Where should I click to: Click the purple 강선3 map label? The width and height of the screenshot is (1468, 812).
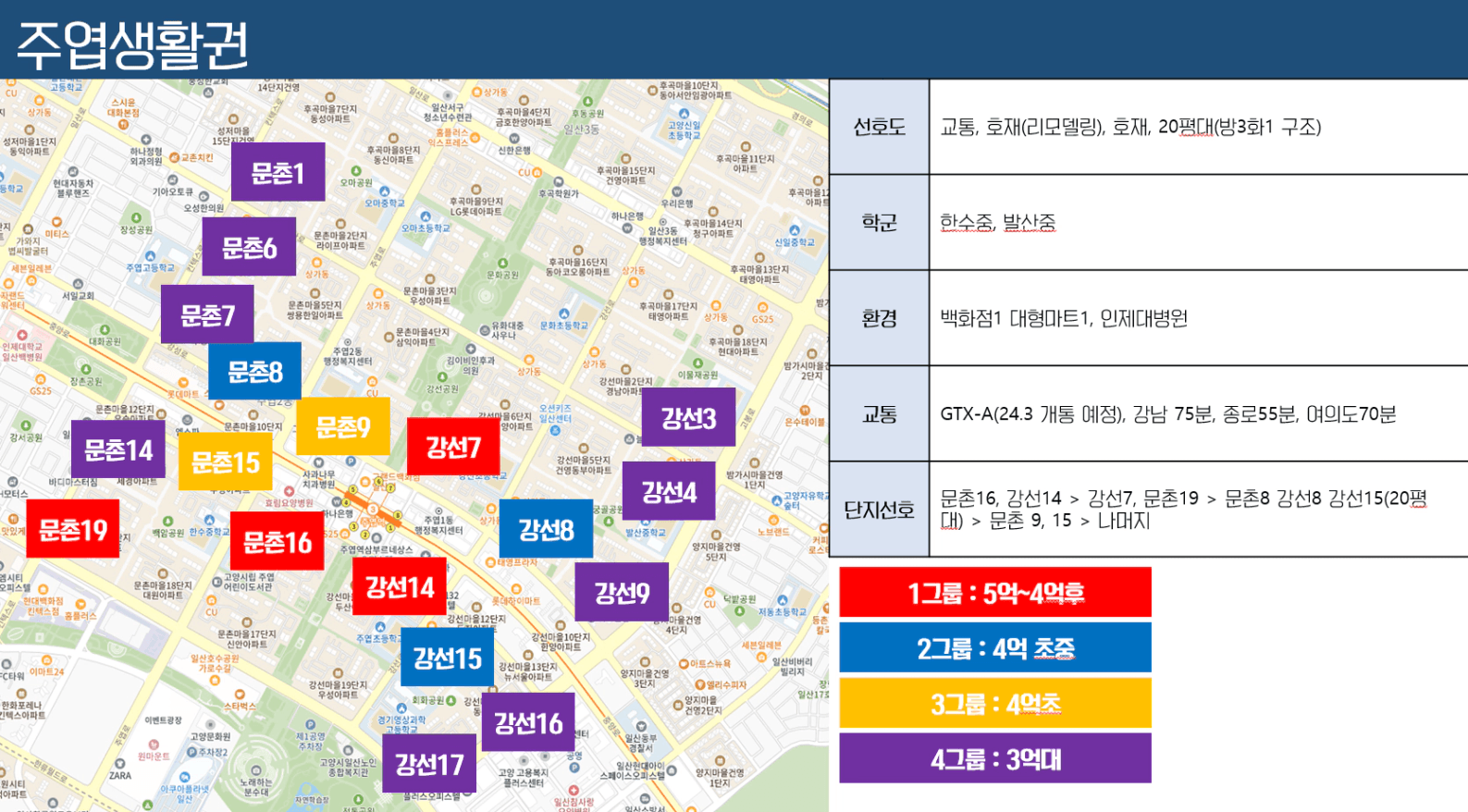pos(688,417)
